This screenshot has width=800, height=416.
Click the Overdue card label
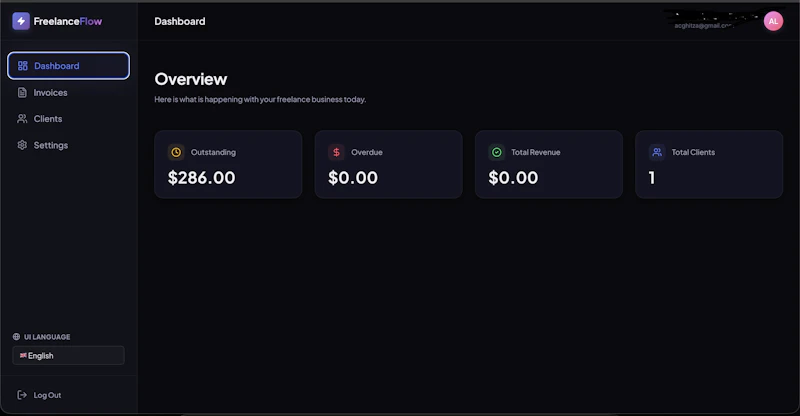pos(367,152)
